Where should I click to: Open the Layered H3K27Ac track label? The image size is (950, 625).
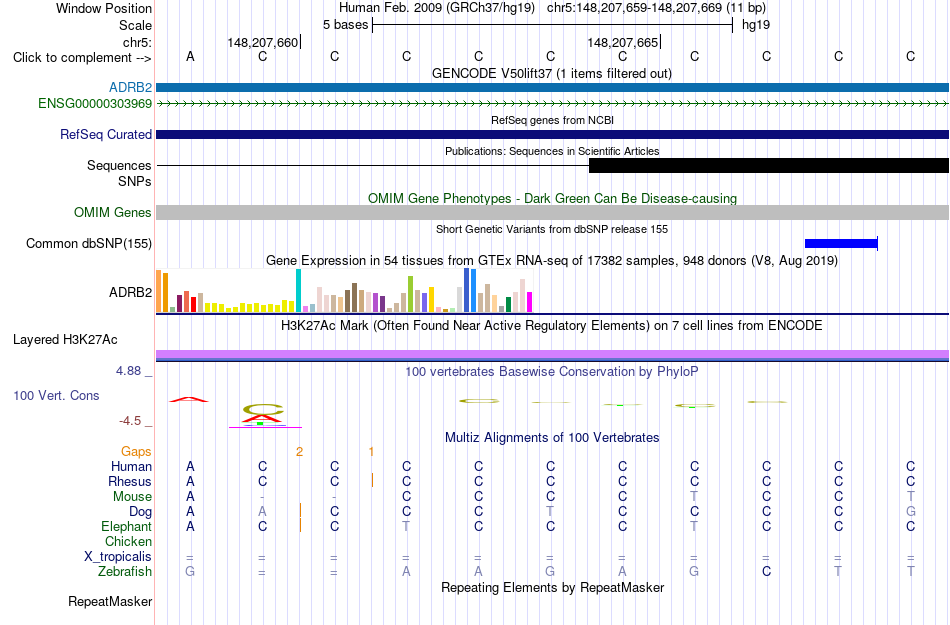65,340
